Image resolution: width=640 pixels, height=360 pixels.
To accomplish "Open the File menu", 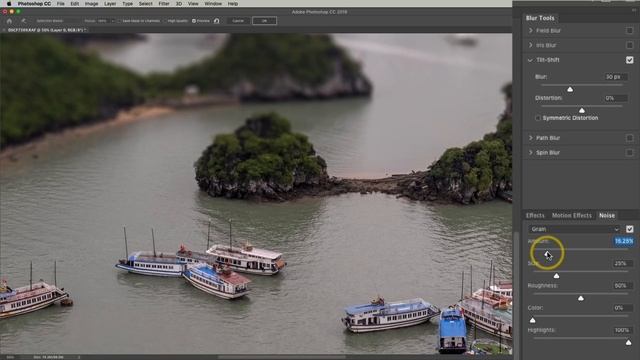I will tap(60, 4).
